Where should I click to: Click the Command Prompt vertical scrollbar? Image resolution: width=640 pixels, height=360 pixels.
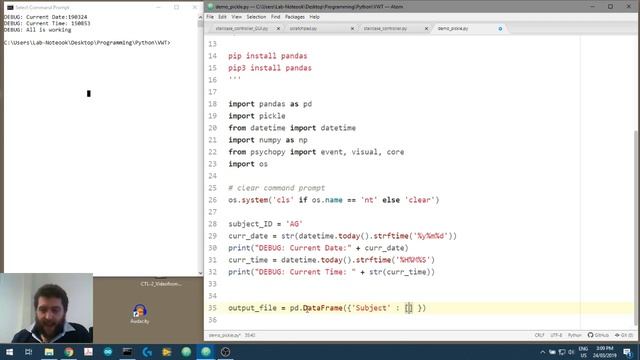[200, 24]
